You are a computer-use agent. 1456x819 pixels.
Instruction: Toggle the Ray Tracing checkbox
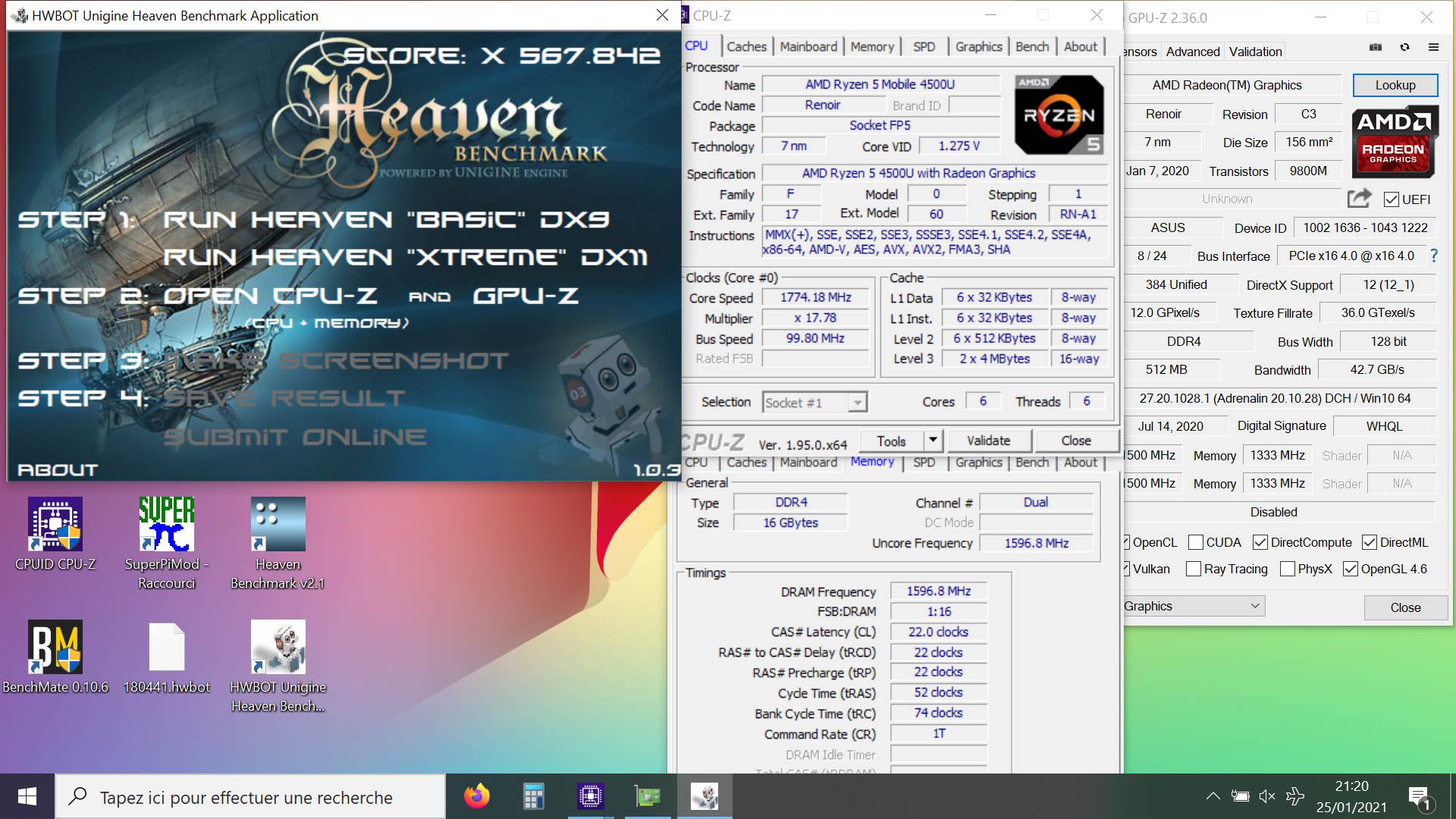point(1194,569)
